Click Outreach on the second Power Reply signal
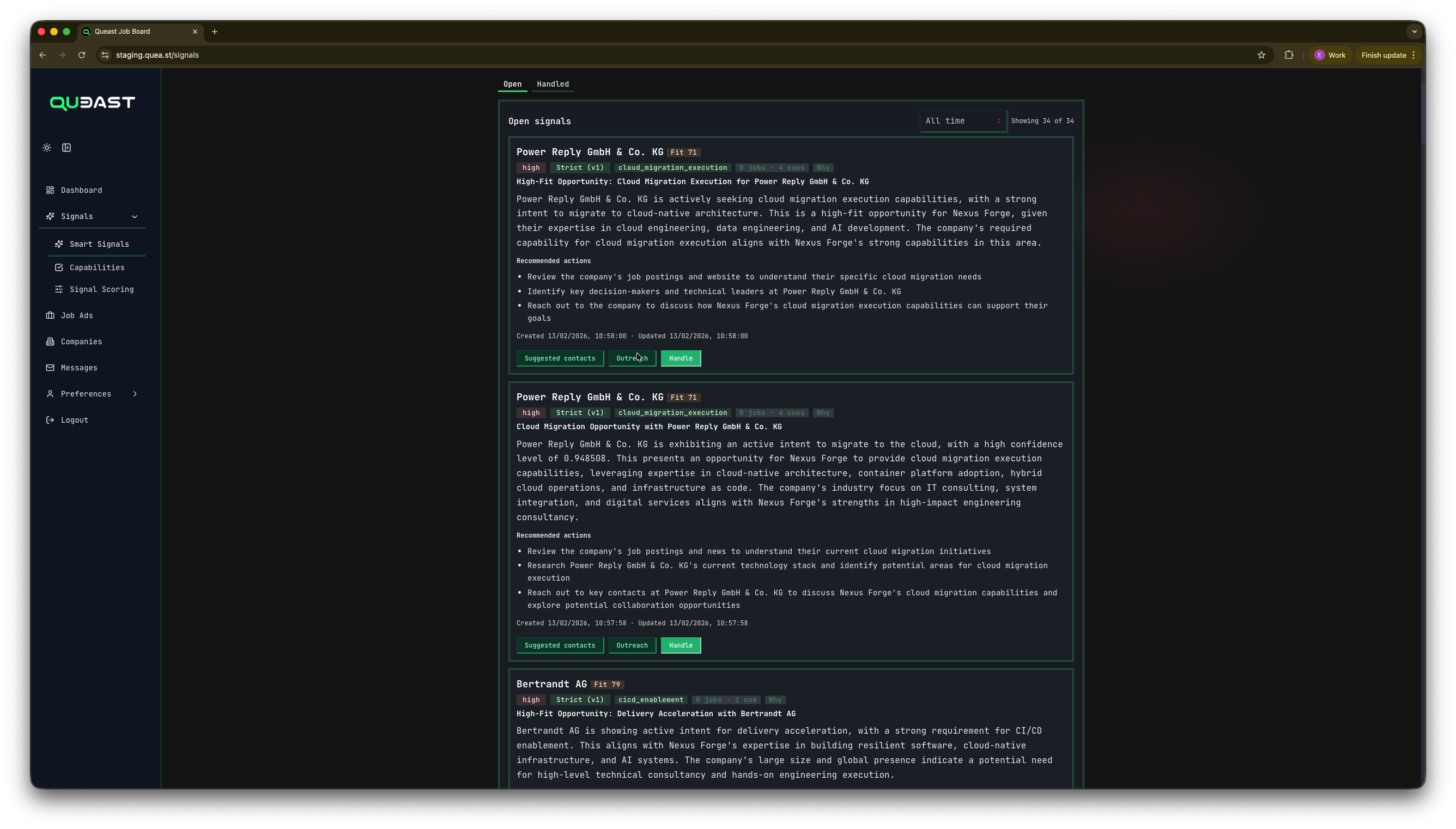Image resolution: width=1456 pixels, height=829 pixels. [x=632, y=645]
